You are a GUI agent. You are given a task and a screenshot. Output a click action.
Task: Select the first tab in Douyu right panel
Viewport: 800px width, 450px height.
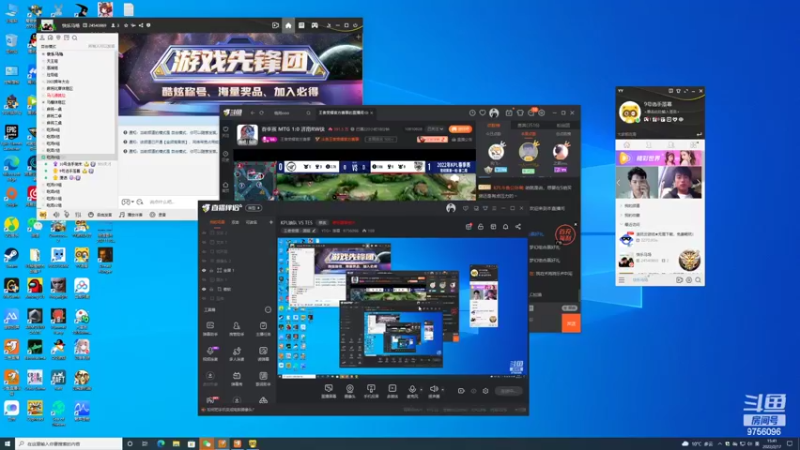(x=493, y=125)
